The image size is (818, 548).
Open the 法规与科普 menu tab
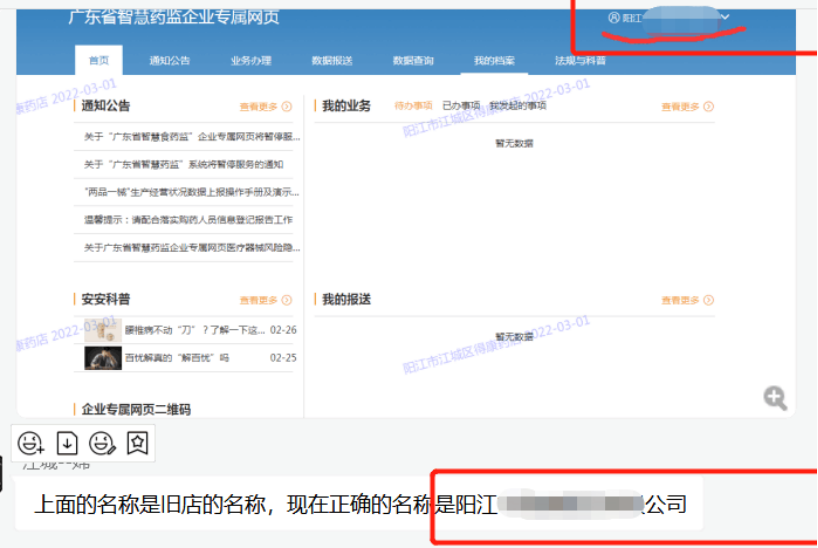click(x=580, y=61)
